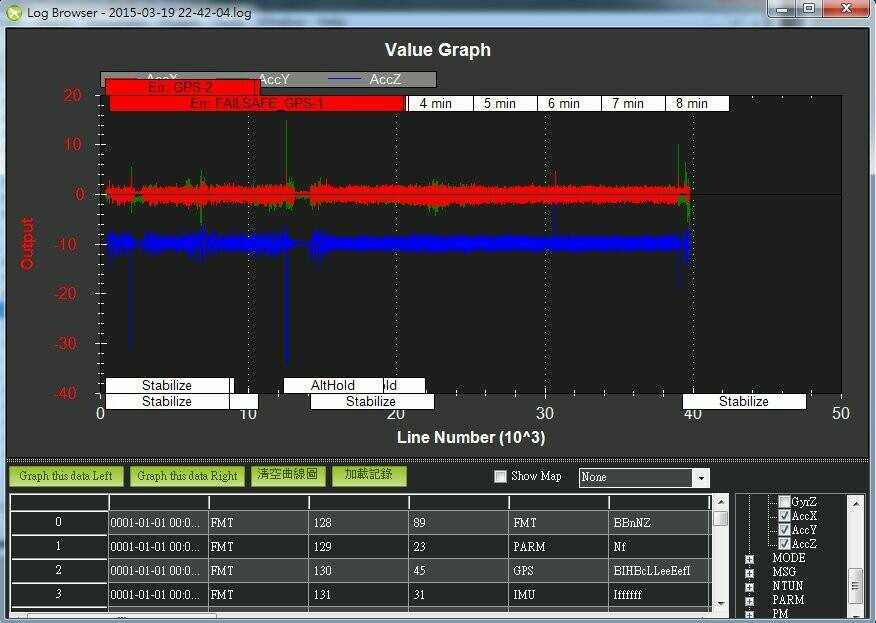Viewport: 876px width, 623px height.
Task: Click the data table's vertical scrollbar up arrow
Action: pos(720,501)
